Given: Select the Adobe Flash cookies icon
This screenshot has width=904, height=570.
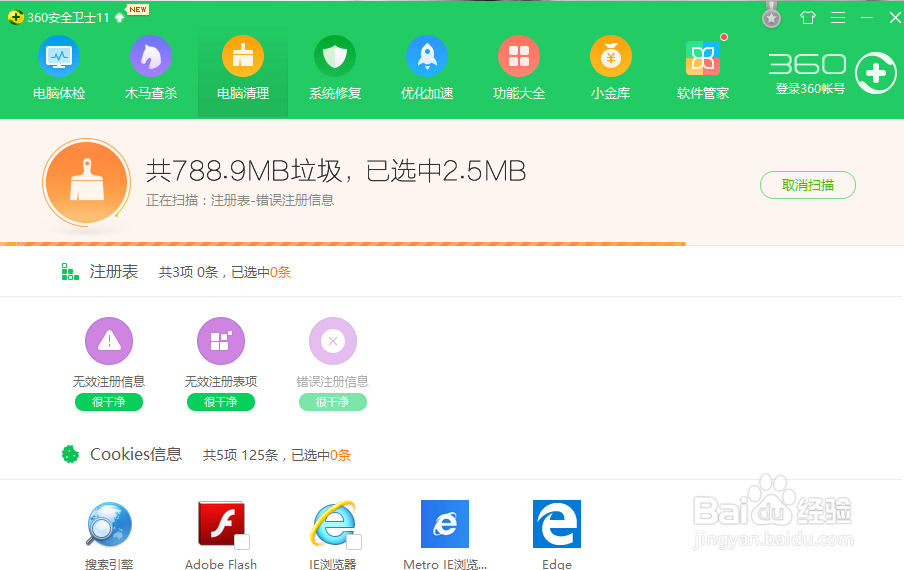Looking at the screenshot, I should (221, 524).
